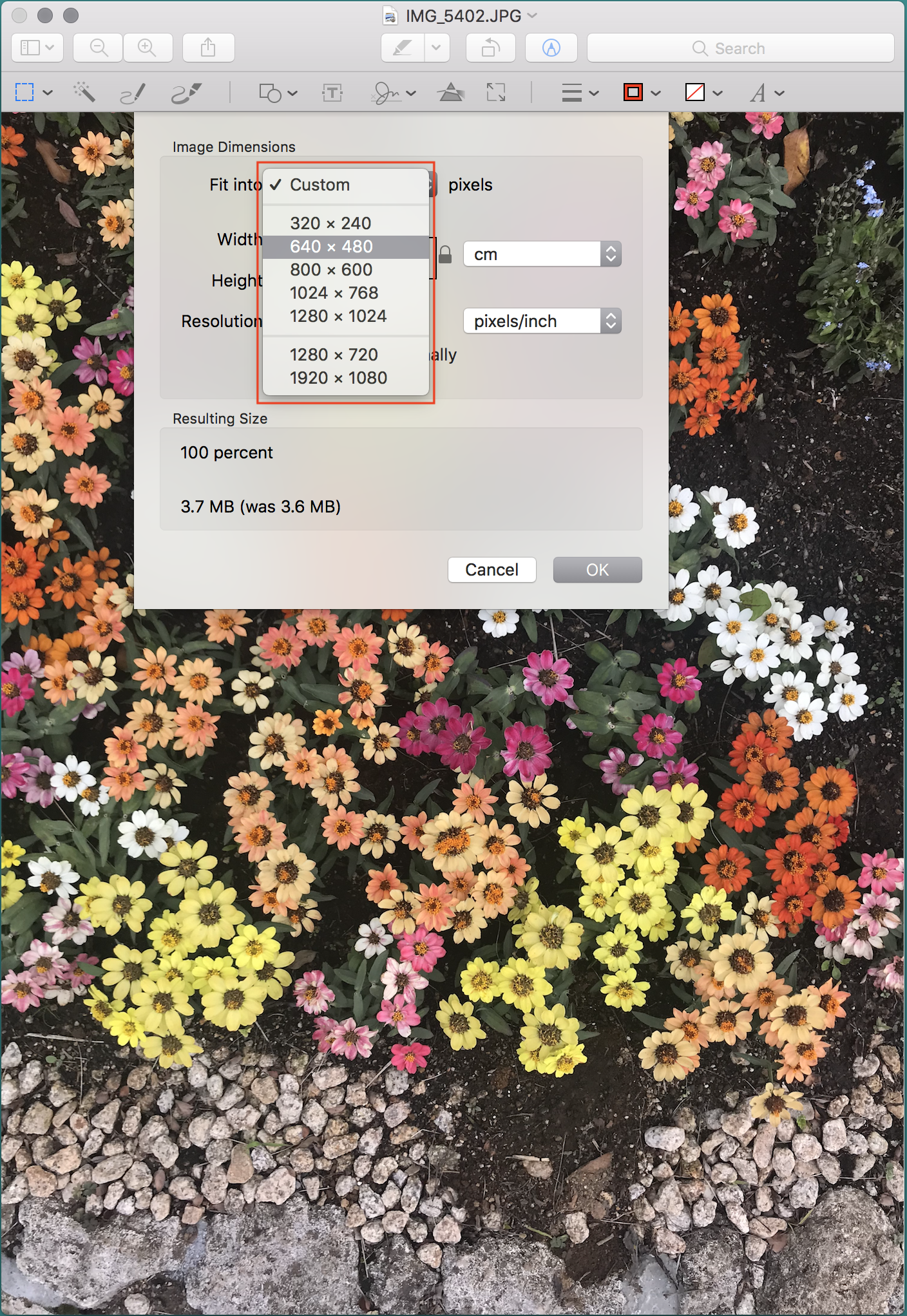Choose 1280 × 1024 preset
Screen dimensions: 907x1316
click(x=346, y=316)
